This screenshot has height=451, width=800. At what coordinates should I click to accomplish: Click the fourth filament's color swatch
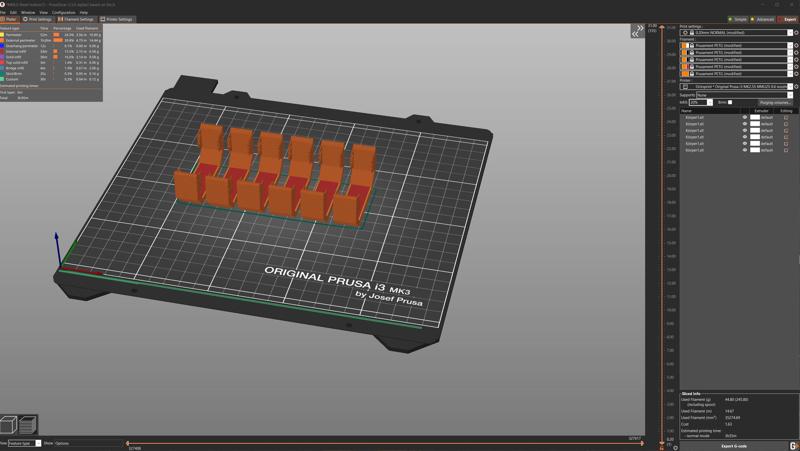685,67
